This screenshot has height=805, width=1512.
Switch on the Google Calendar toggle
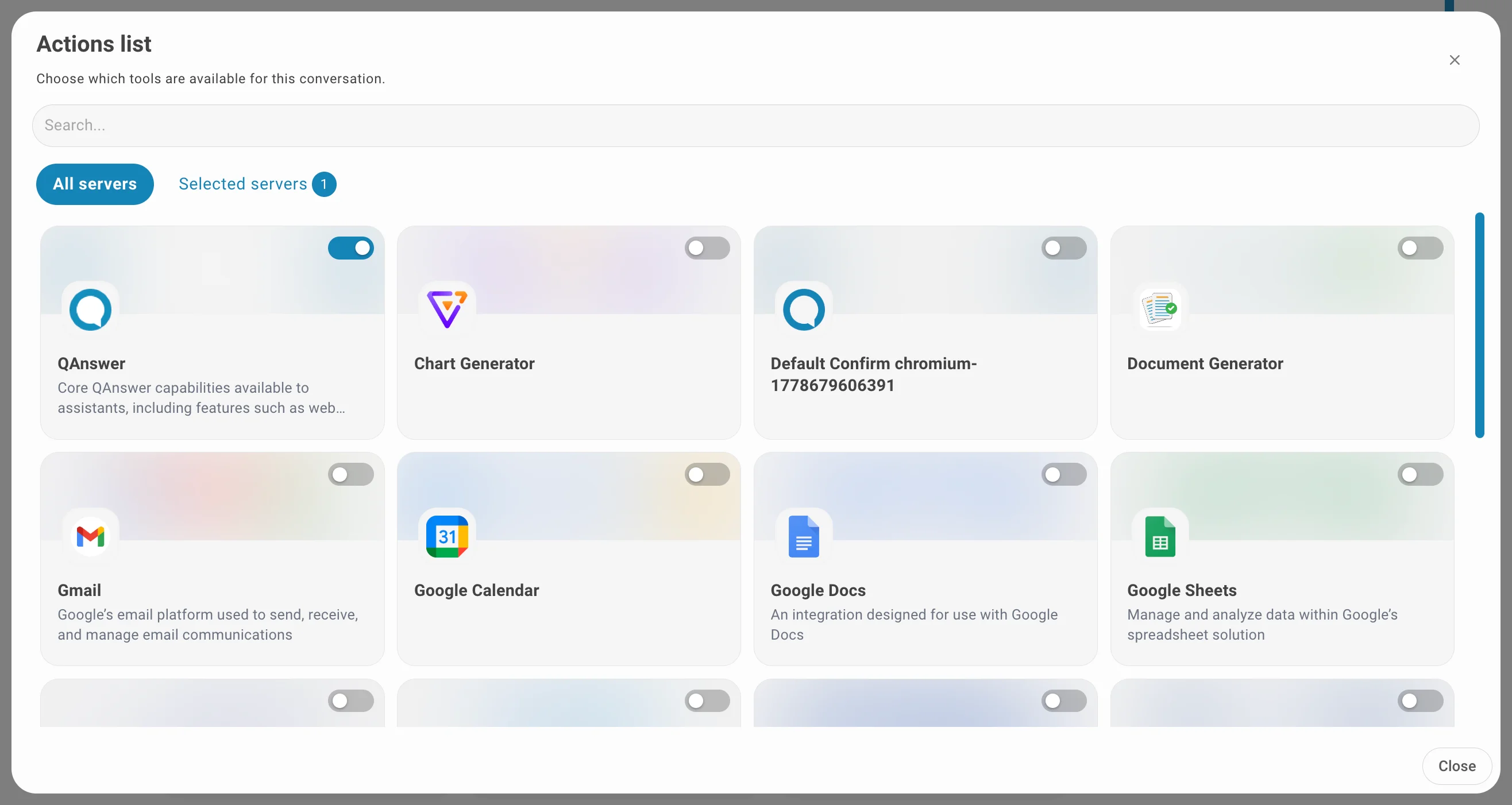pyautogui.click(x=707, y=474)
